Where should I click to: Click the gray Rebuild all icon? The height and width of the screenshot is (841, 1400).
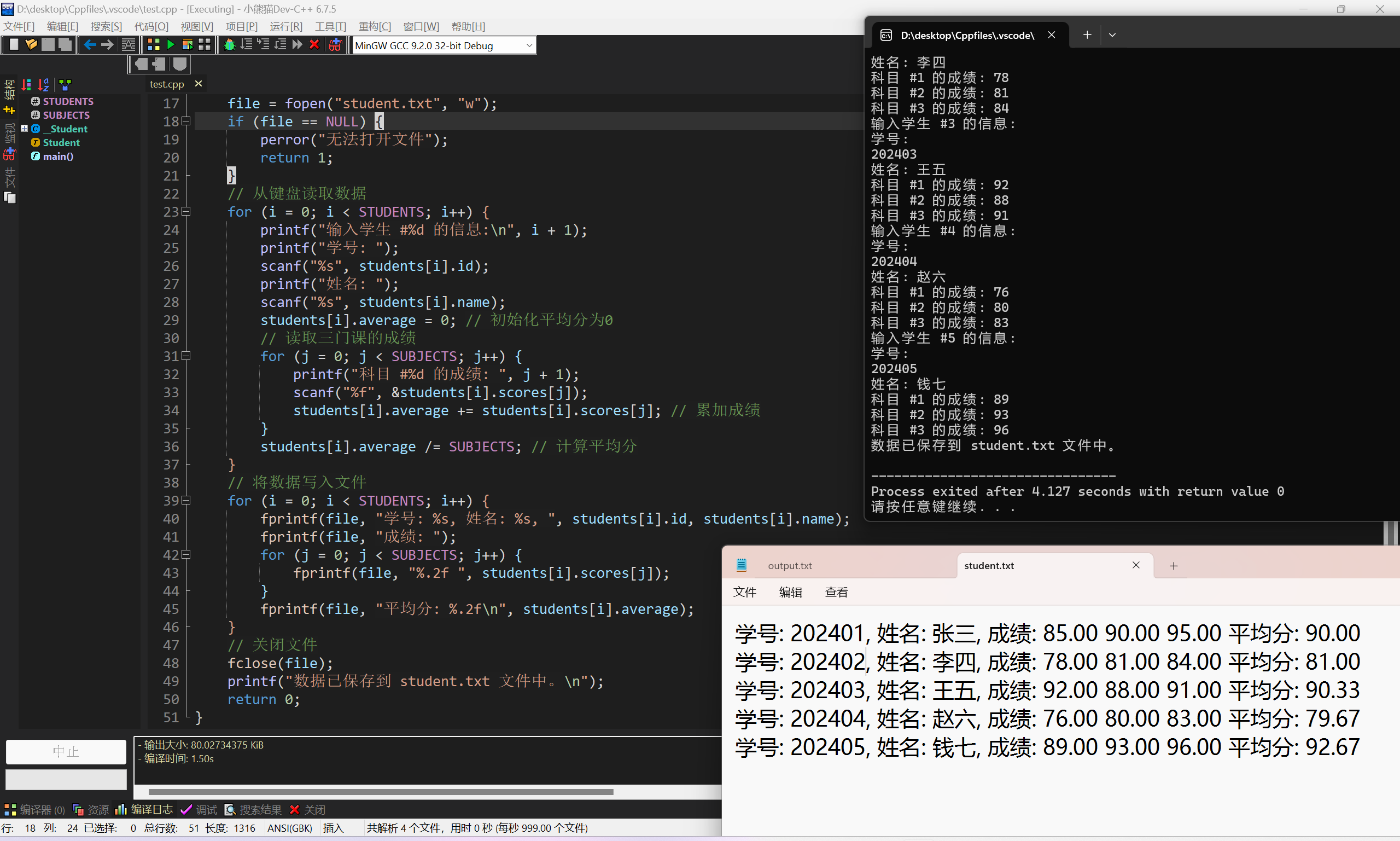(x=205, y=45)
